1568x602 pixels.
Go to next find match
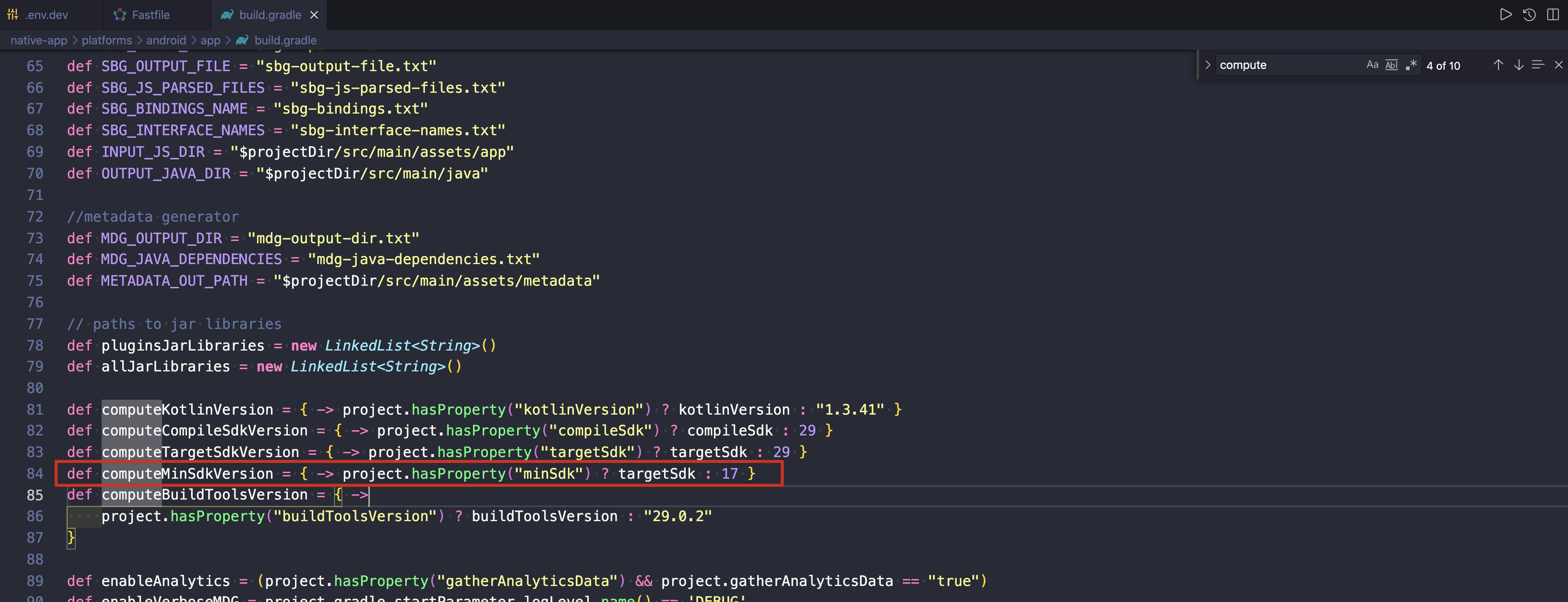[1519, 65]
